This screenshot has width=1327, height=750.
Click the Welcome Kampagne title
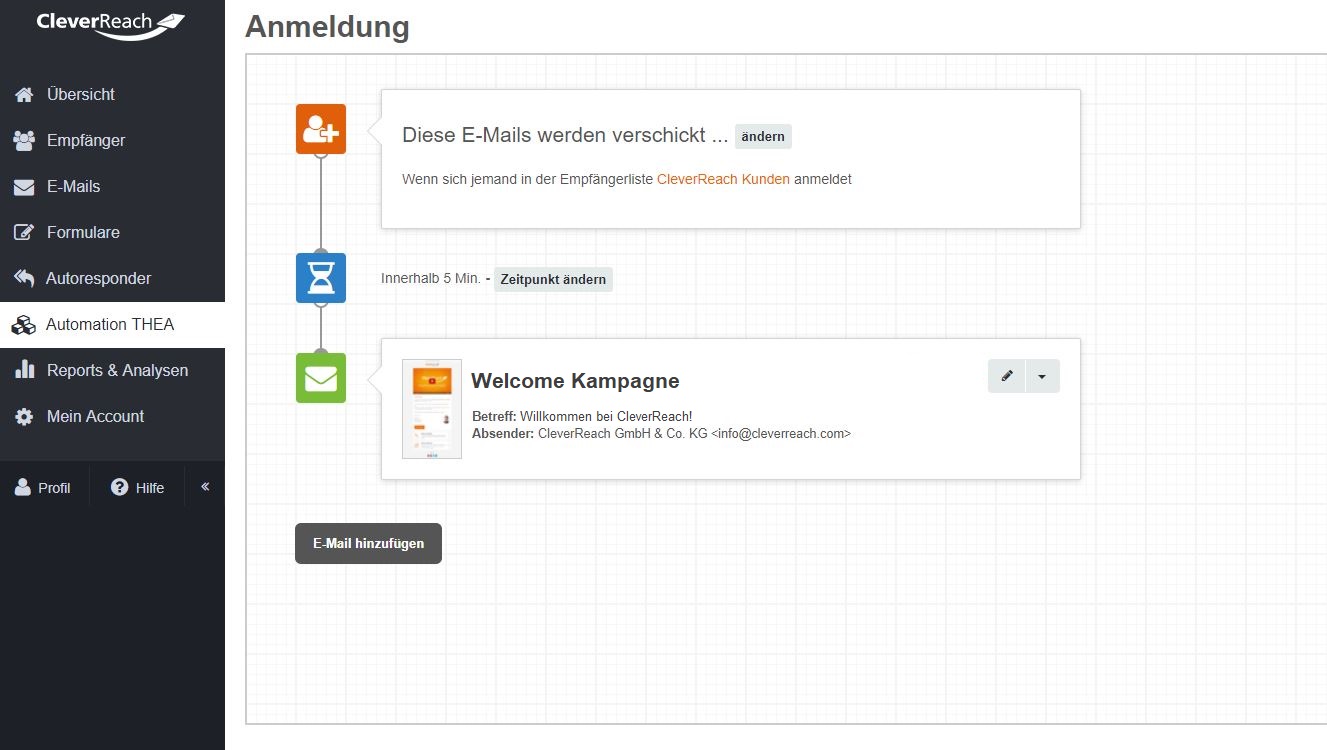575,381
